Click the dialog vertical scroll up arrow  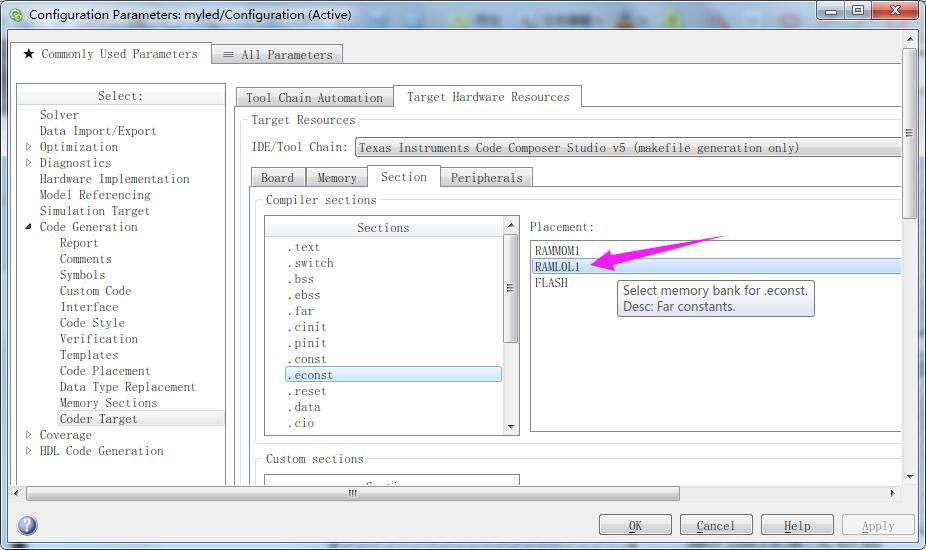click(x=909, y=39)
